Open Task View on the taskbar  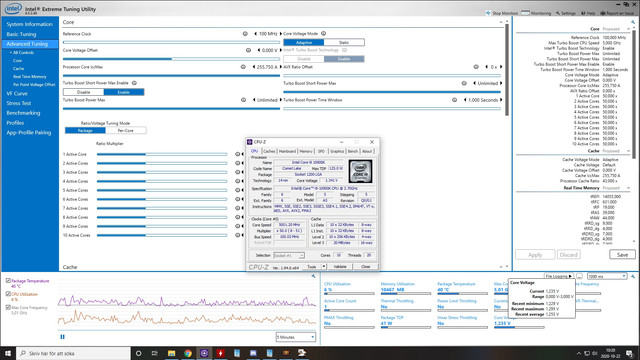154,353
